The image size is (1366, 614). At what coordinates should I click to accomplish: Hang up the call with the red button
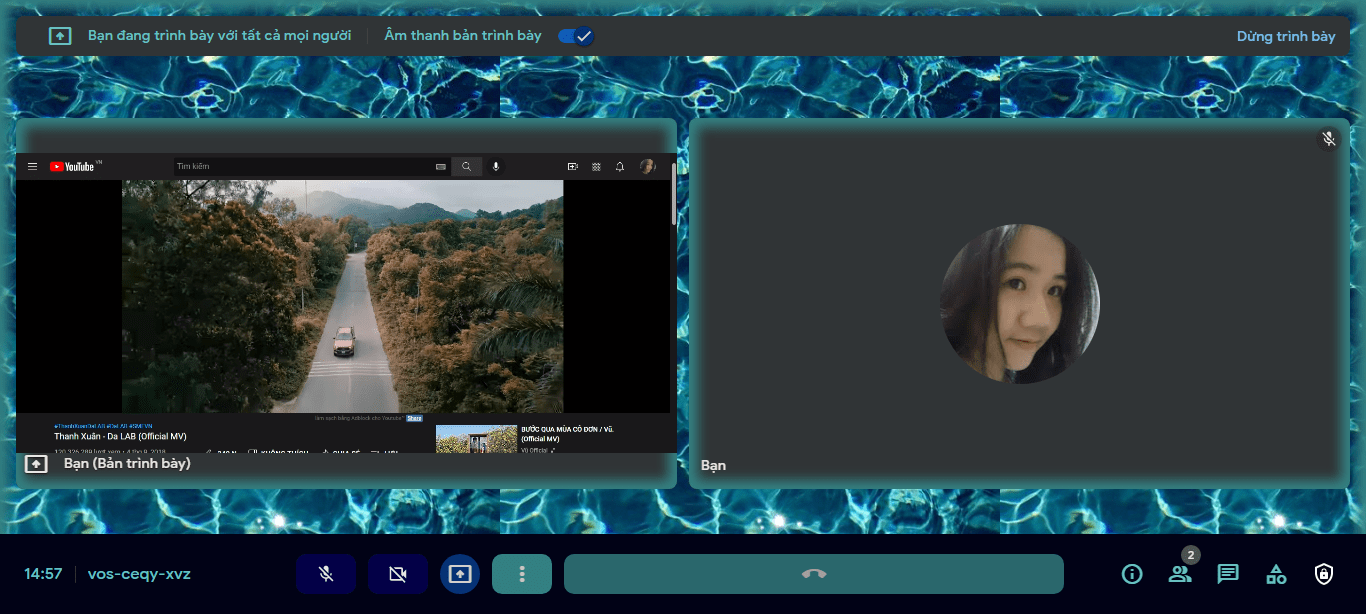point(814,574)
